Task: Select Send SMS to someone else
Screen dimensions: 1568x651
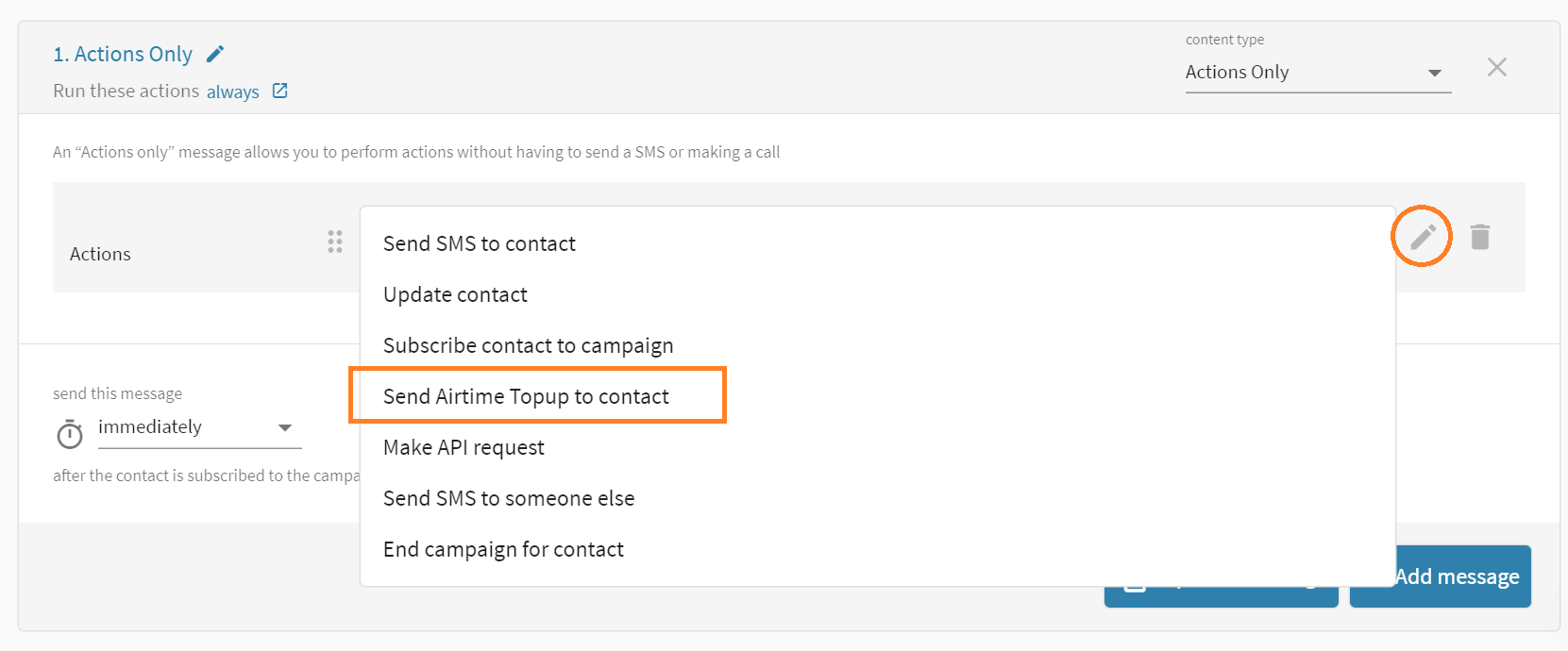Action: pos(509,498)
